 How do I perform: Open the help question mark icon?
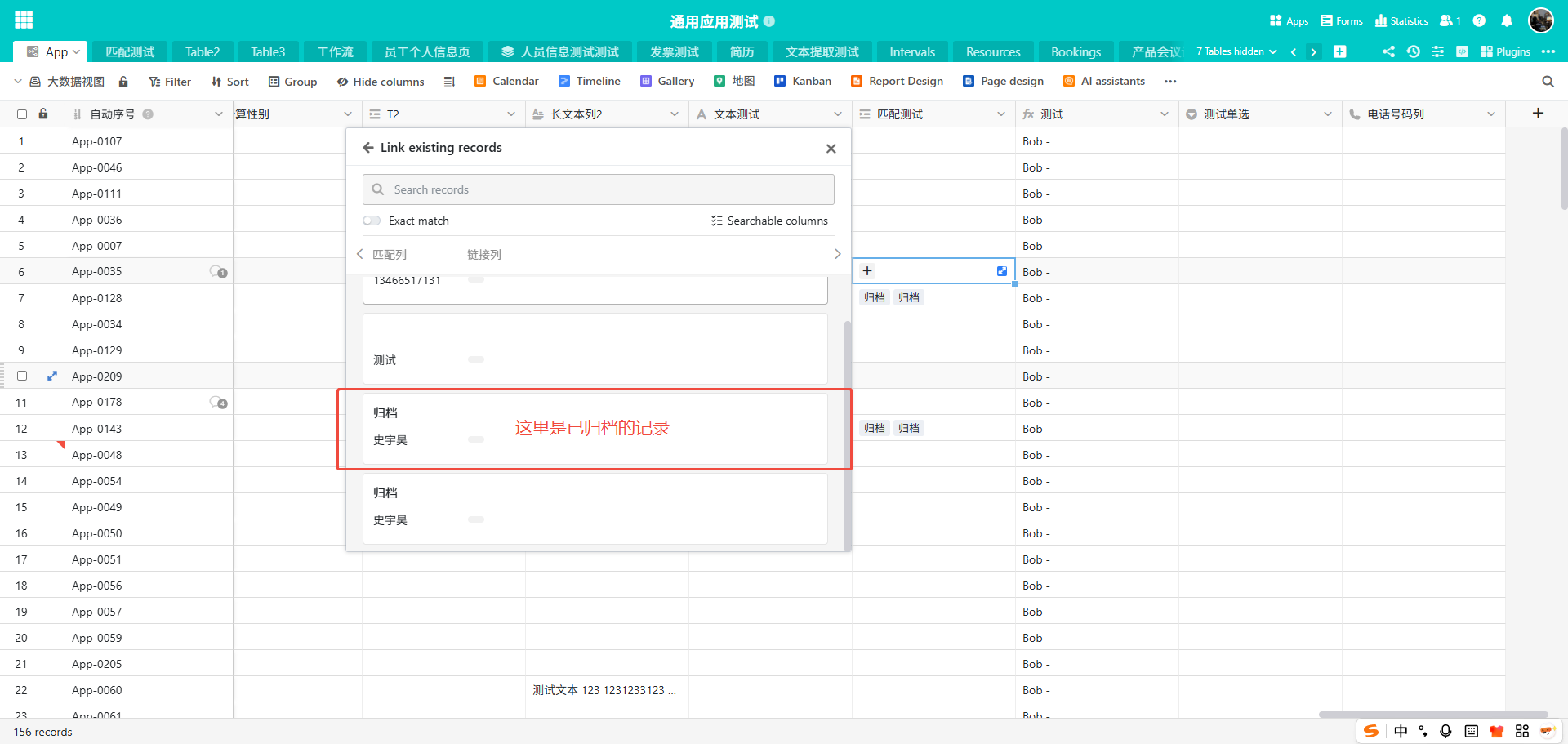point(1479,20)
